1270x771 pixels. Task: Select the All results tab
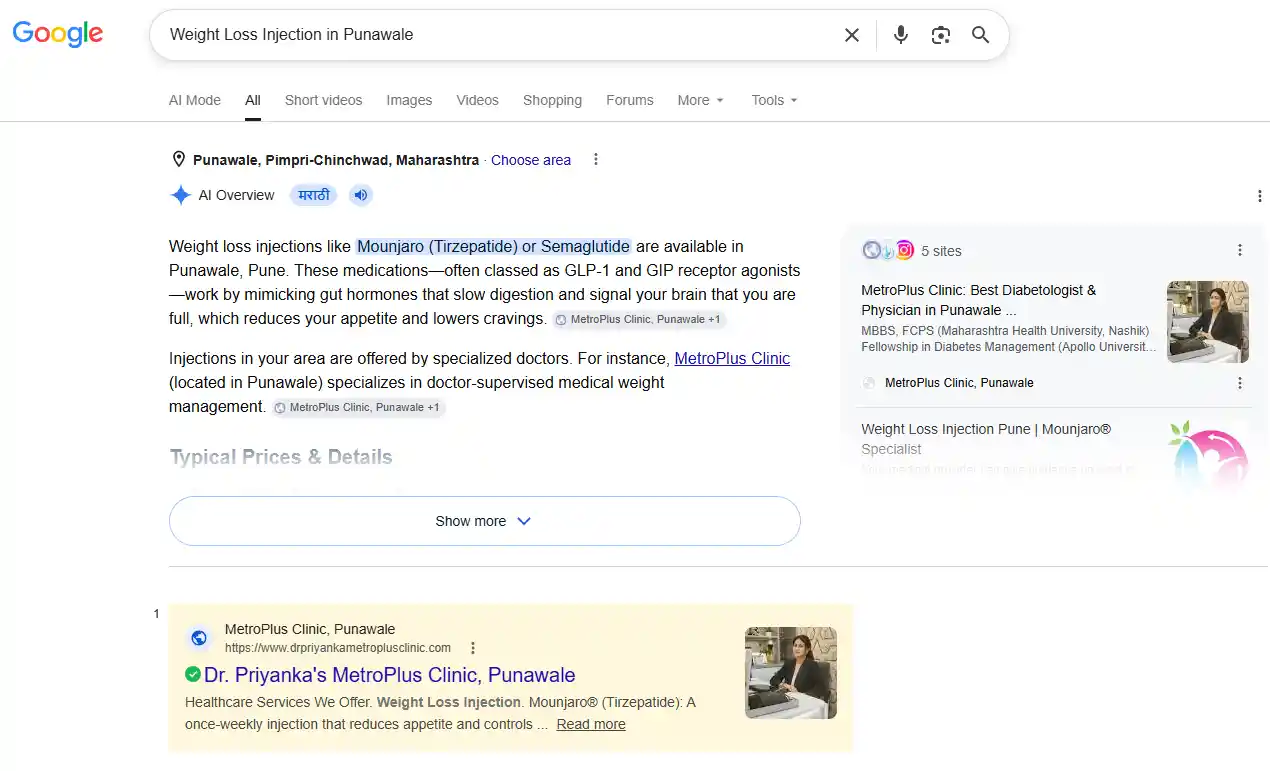[253, 100]
